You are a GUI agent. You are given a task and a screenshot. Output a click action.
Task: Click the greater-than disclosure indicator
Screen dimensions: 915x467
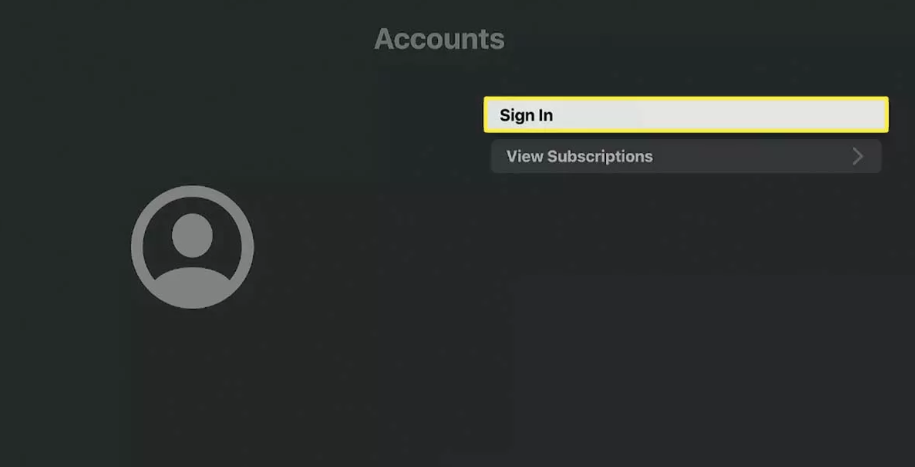coord(857,156)
